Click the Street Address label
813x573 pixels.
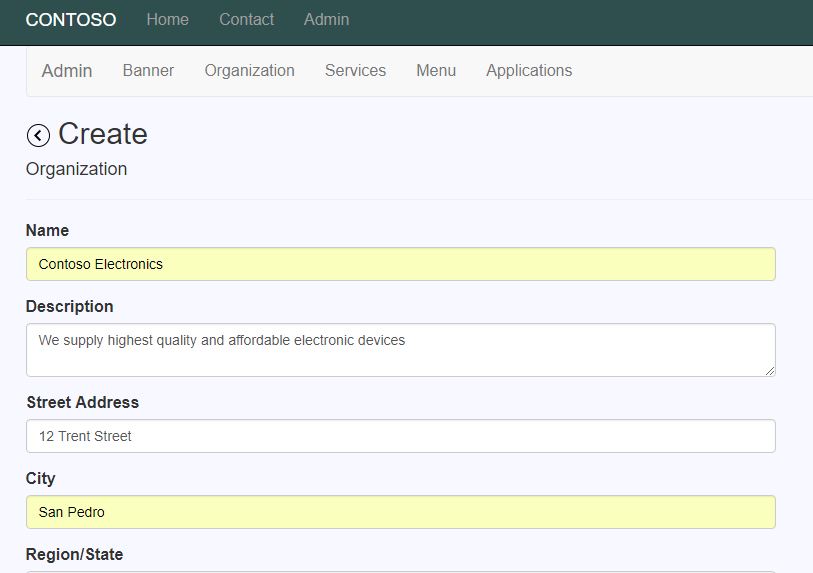82,402
